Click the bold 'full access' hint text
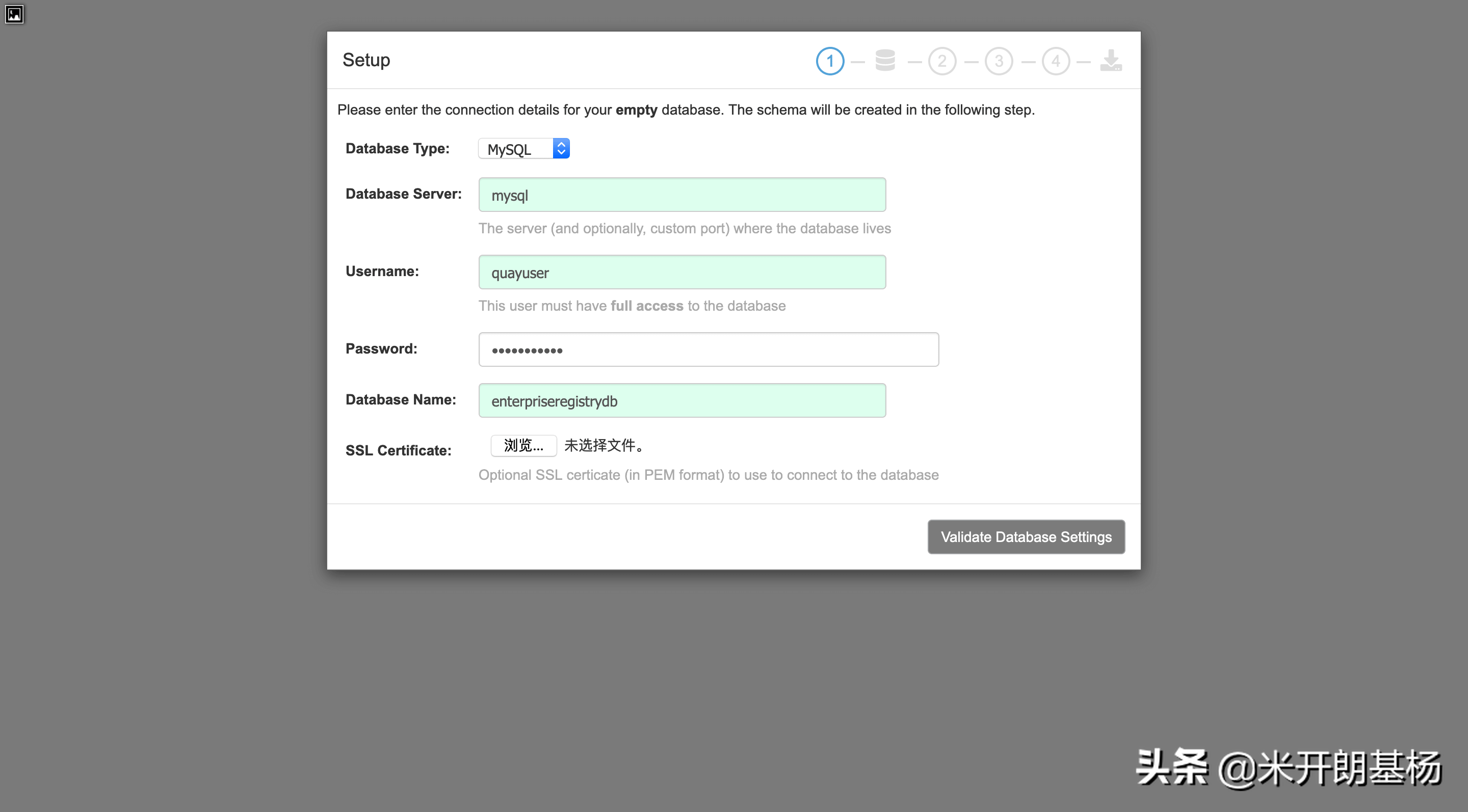The height and width of the screenshot is (812, 1468). point(647,306)
